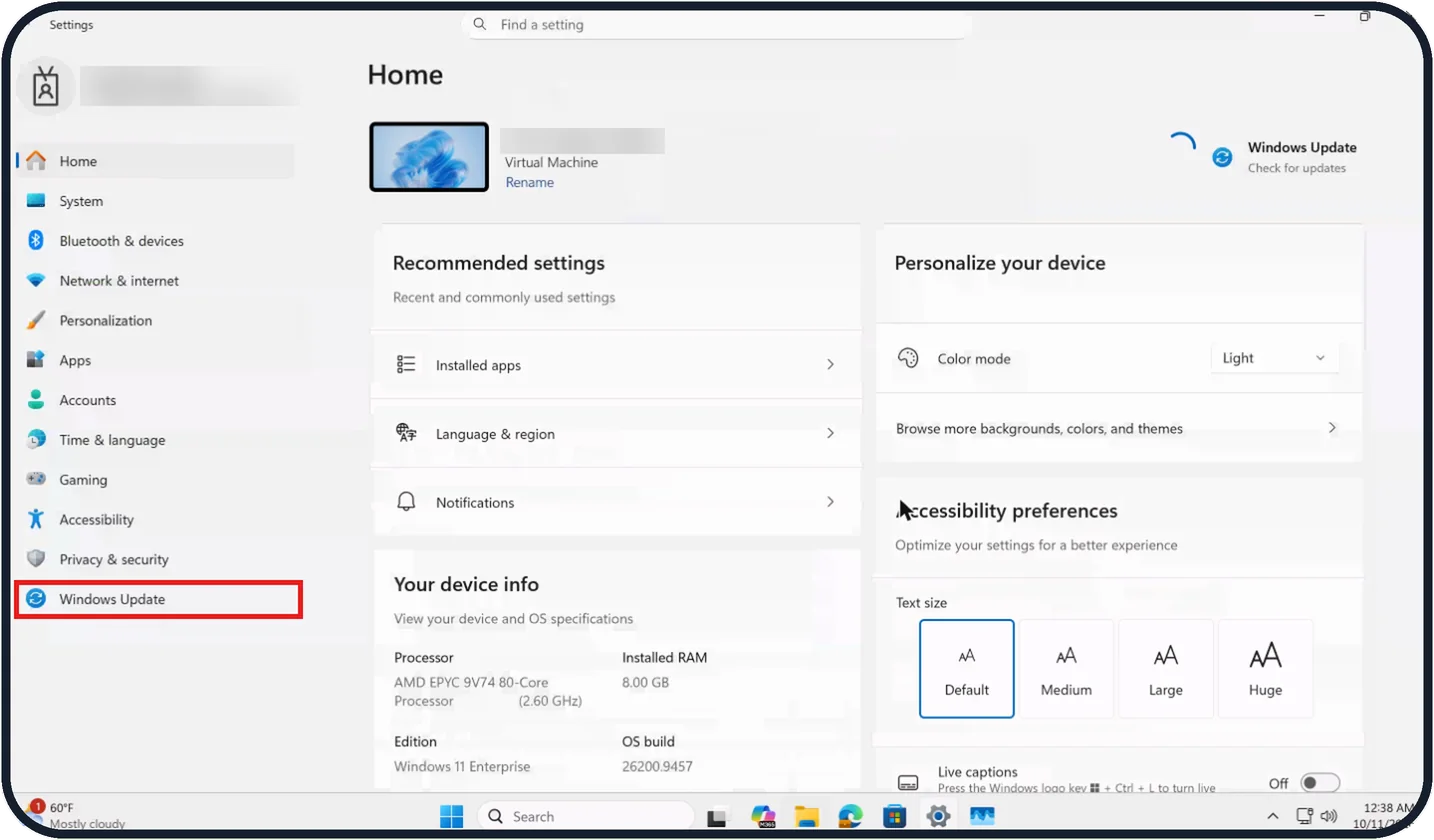Screen dimensions: 1434x840
Task: Click the Windows Update sync icon in the sidebar
Action: tap(36, 599)
